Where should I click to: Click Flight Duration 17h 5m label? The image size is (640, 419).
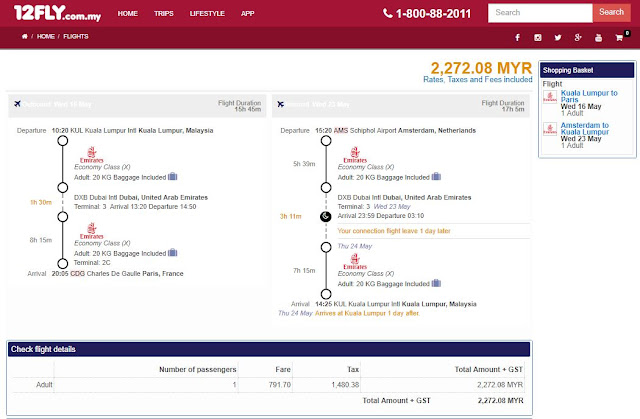coord(503,106)
